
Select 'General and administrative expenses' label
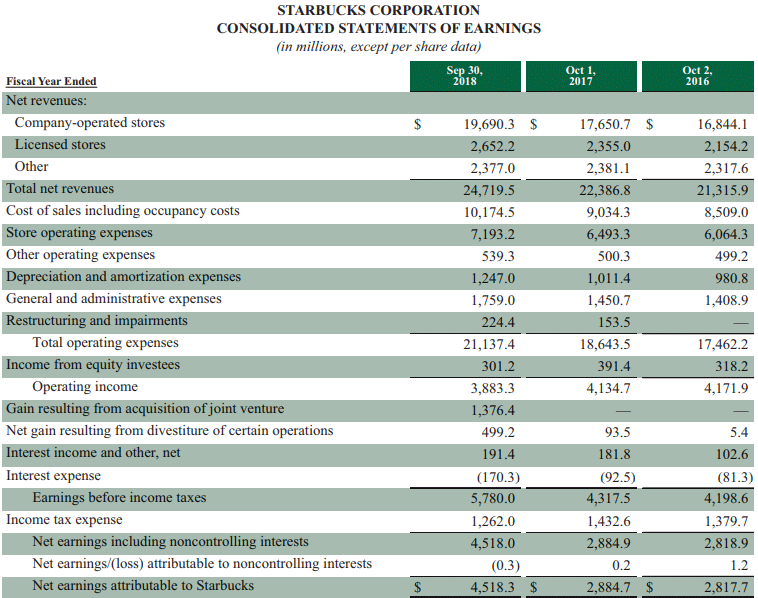114,299
